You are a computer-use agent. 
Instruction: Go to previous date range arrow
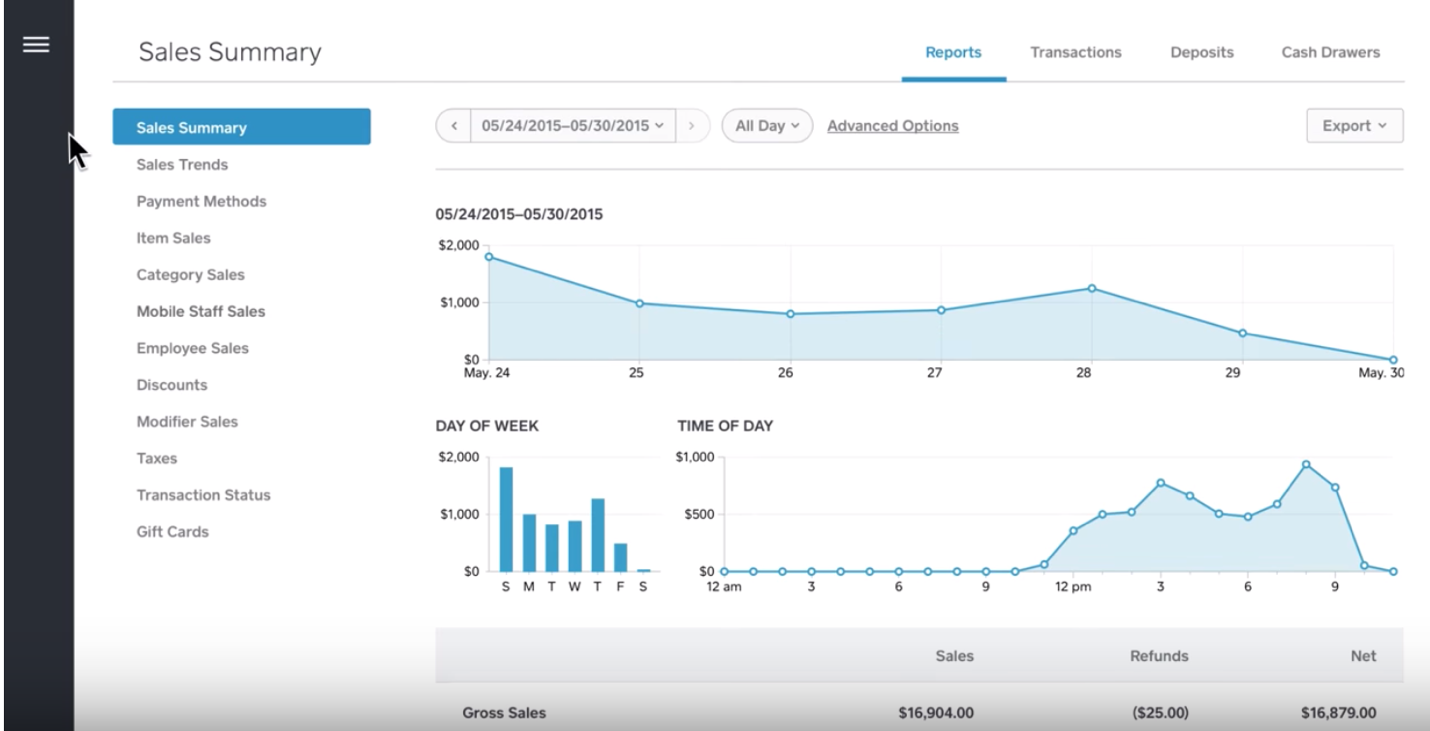click(x=454, y=126)
